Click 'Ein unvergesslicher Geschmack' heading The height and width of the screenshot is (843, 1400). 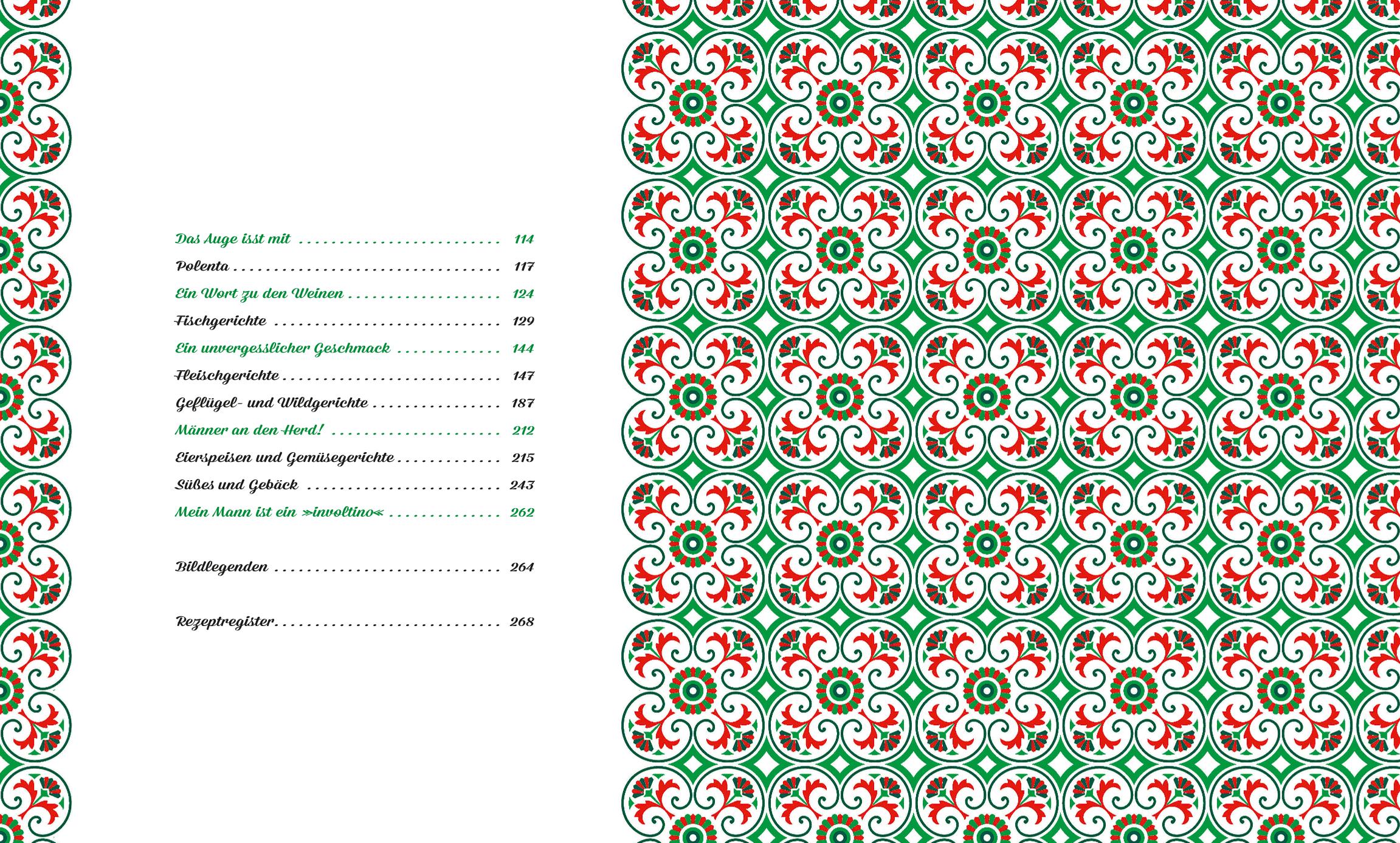coord(283,348)
